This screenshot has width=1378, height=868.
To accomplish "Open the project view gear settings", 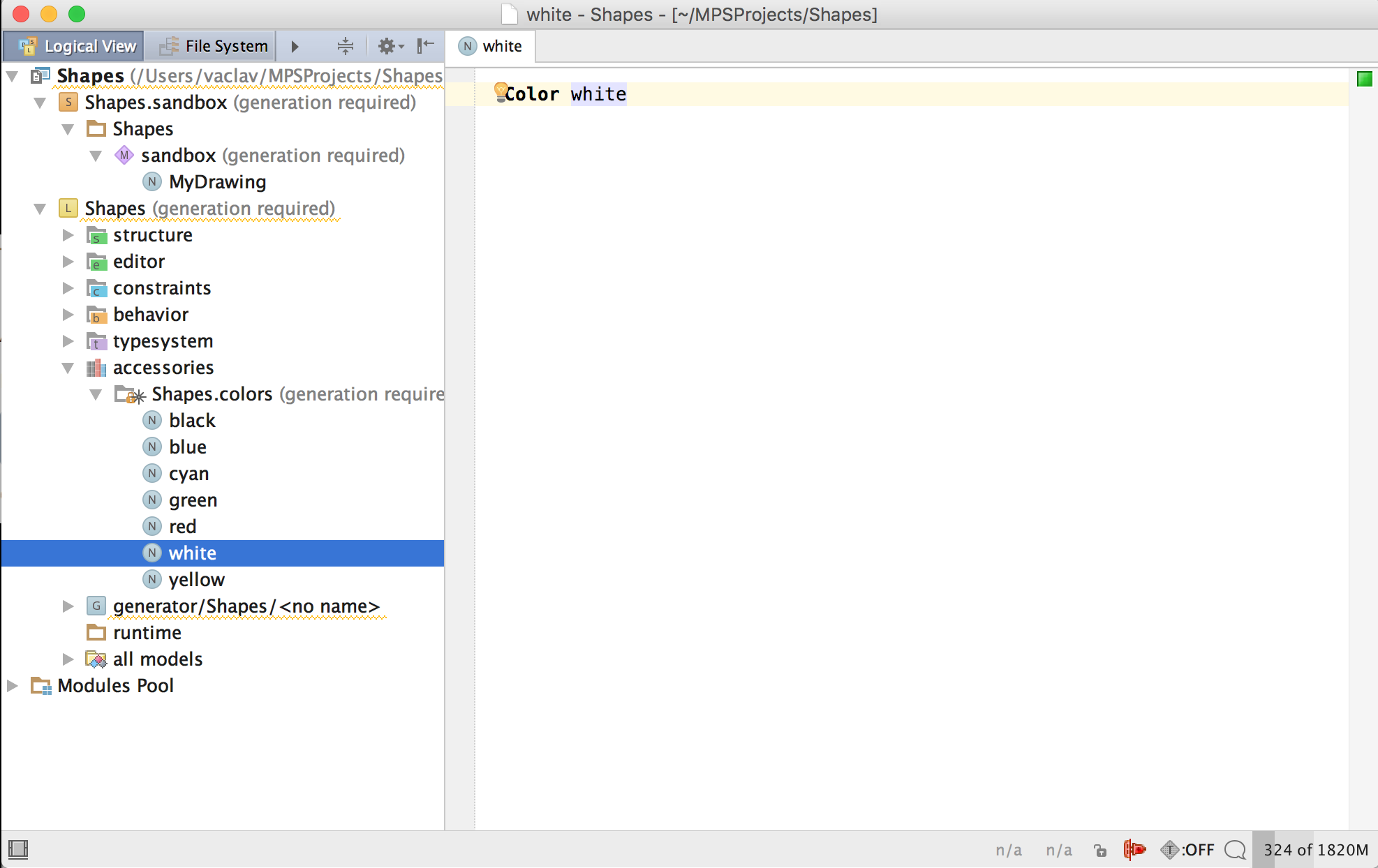I will point(390,46).
